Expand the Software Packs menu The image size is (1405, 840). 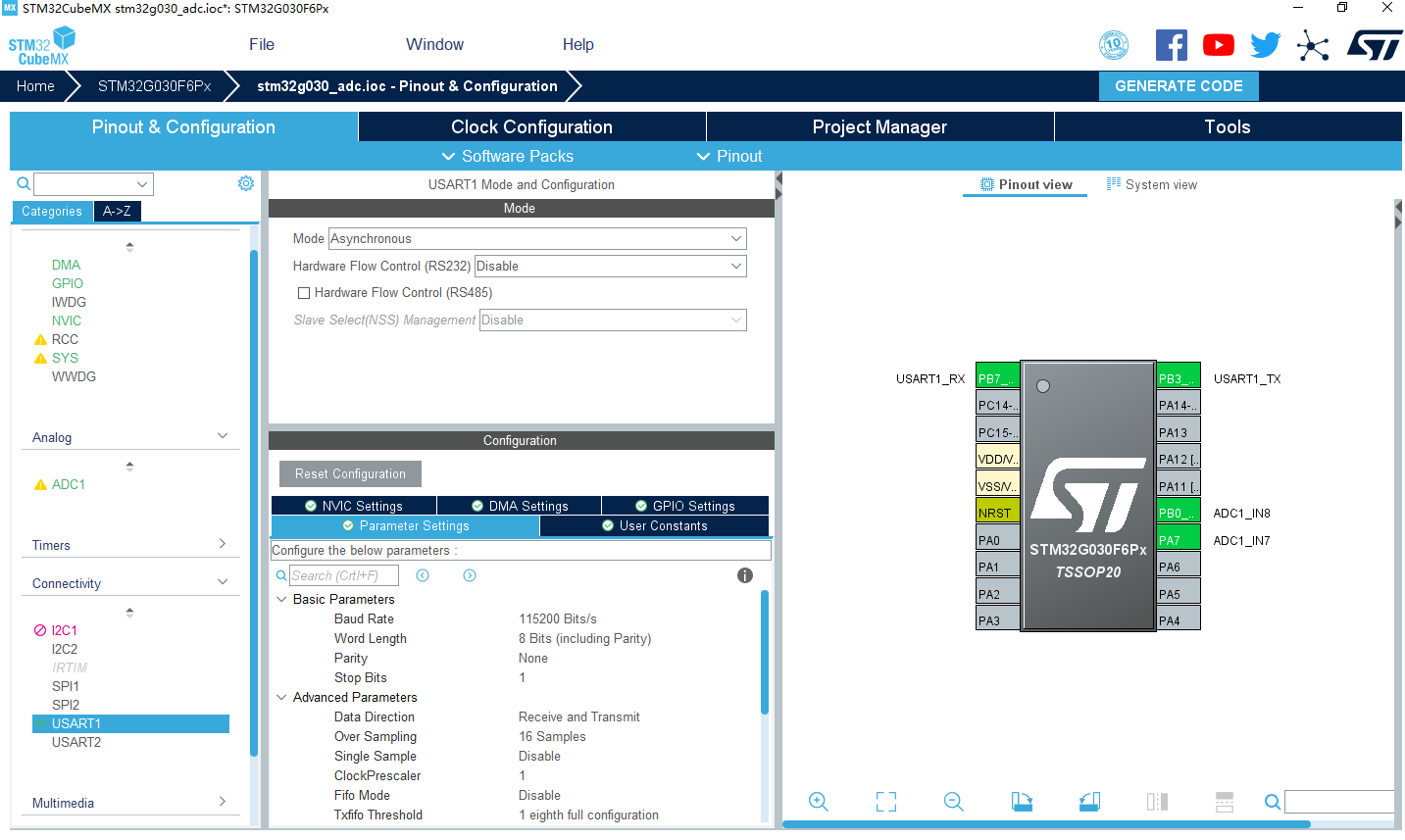(507, 156)
